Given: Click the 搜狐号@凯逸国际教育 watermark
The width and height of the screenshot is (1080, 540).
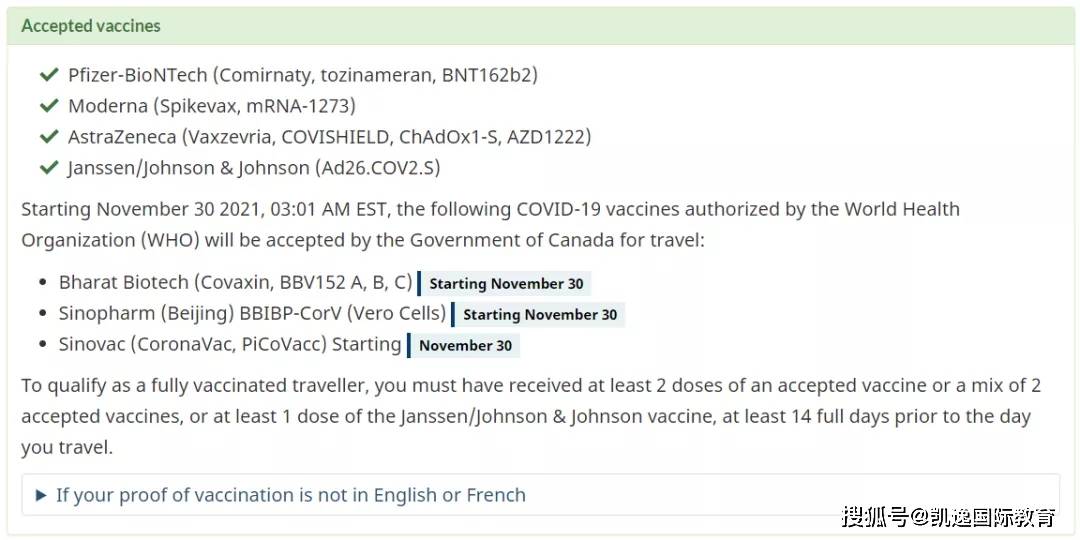Looking at the screenshot, I should click(x=948, y=517).
